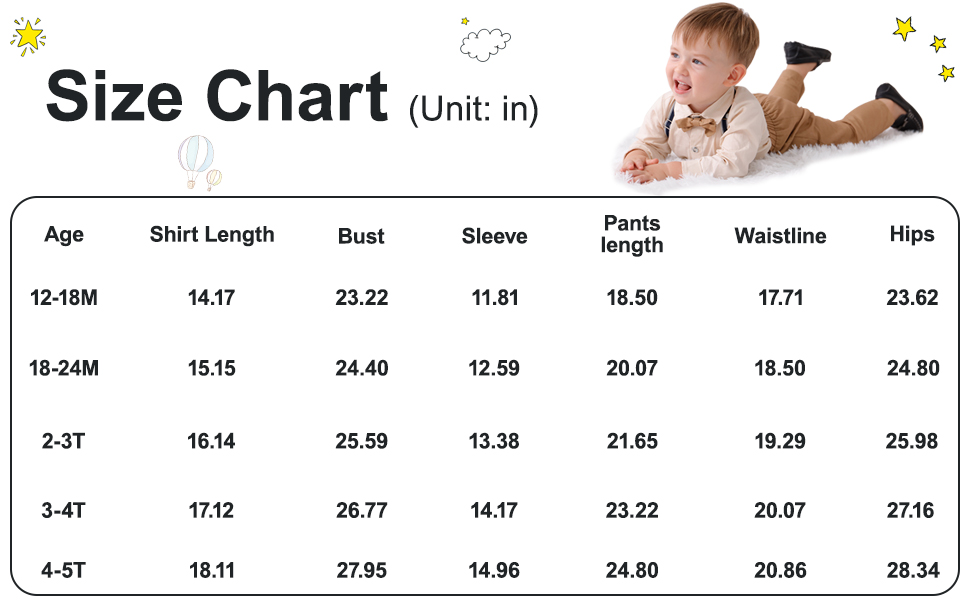Viewport: 970px width, 600px height.
Task: Click the "(Unit: in)" label
Action: pyautogui.click(x=473, y=109)
